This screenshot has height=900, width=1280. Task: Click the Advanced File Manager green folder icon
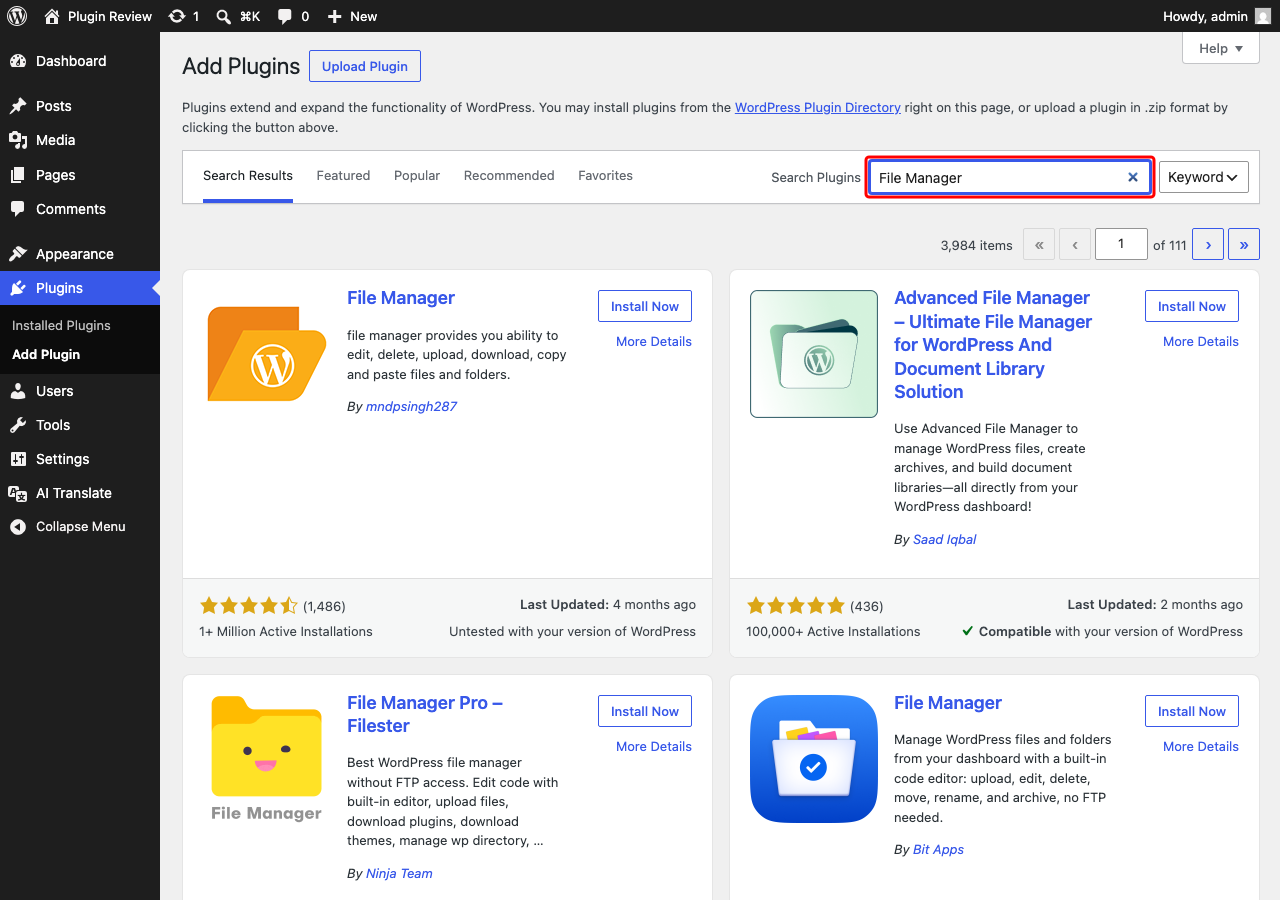coord(814,353)
